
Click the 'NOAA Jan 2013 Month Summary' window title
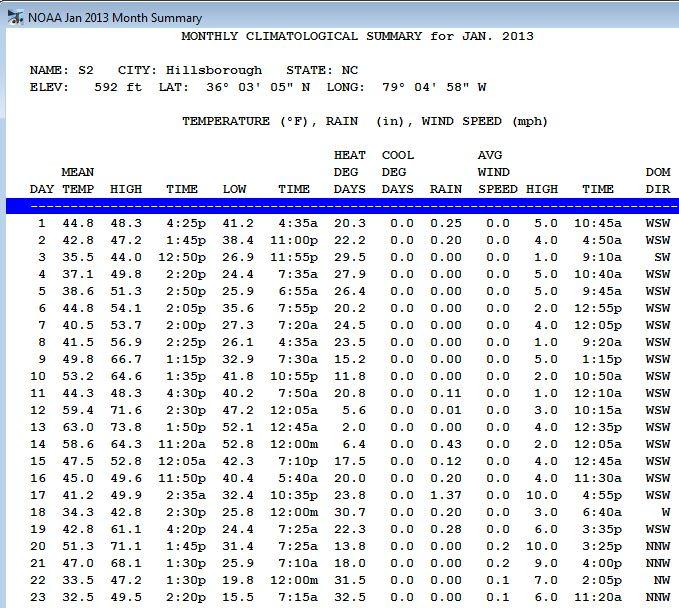click(115, 18)
